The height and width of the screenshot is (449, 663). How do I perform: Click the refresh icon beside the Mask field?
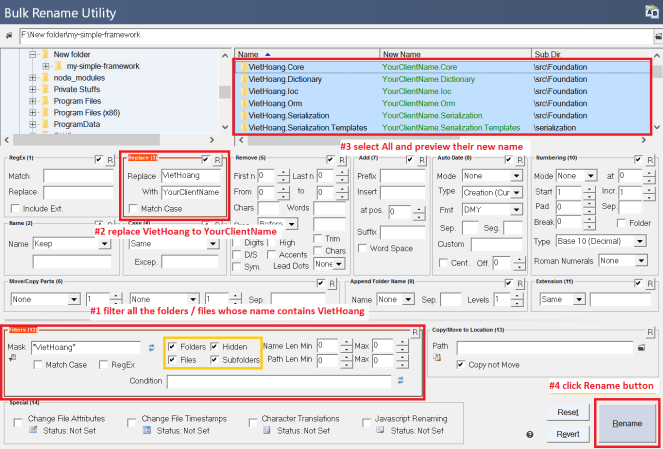point(152,347)
